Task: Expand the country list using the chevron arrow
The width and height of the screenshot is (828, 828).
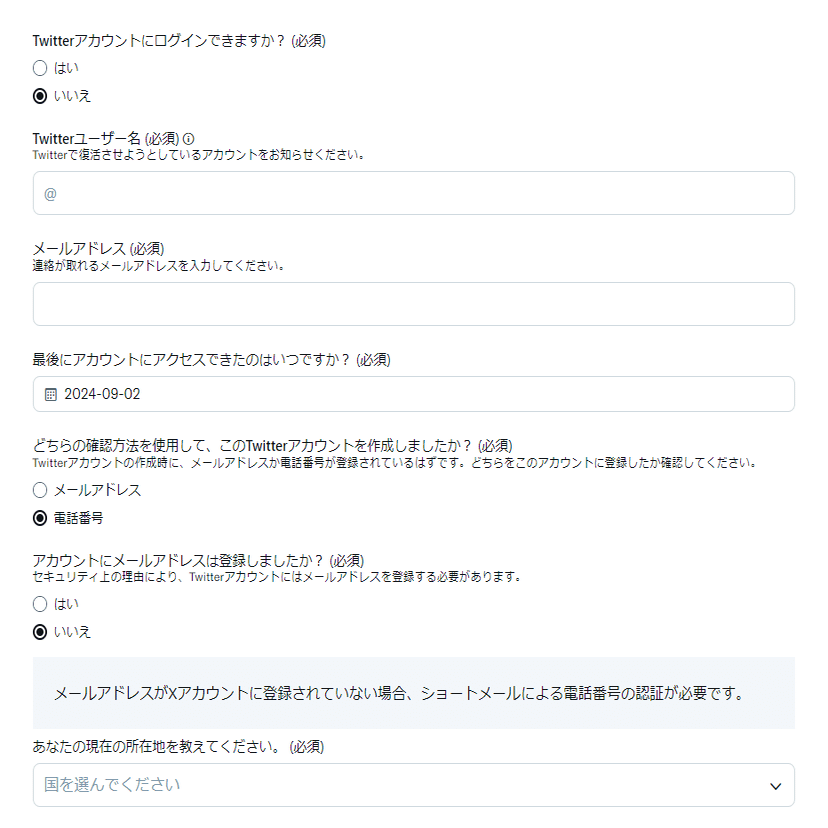Action: 775,786
